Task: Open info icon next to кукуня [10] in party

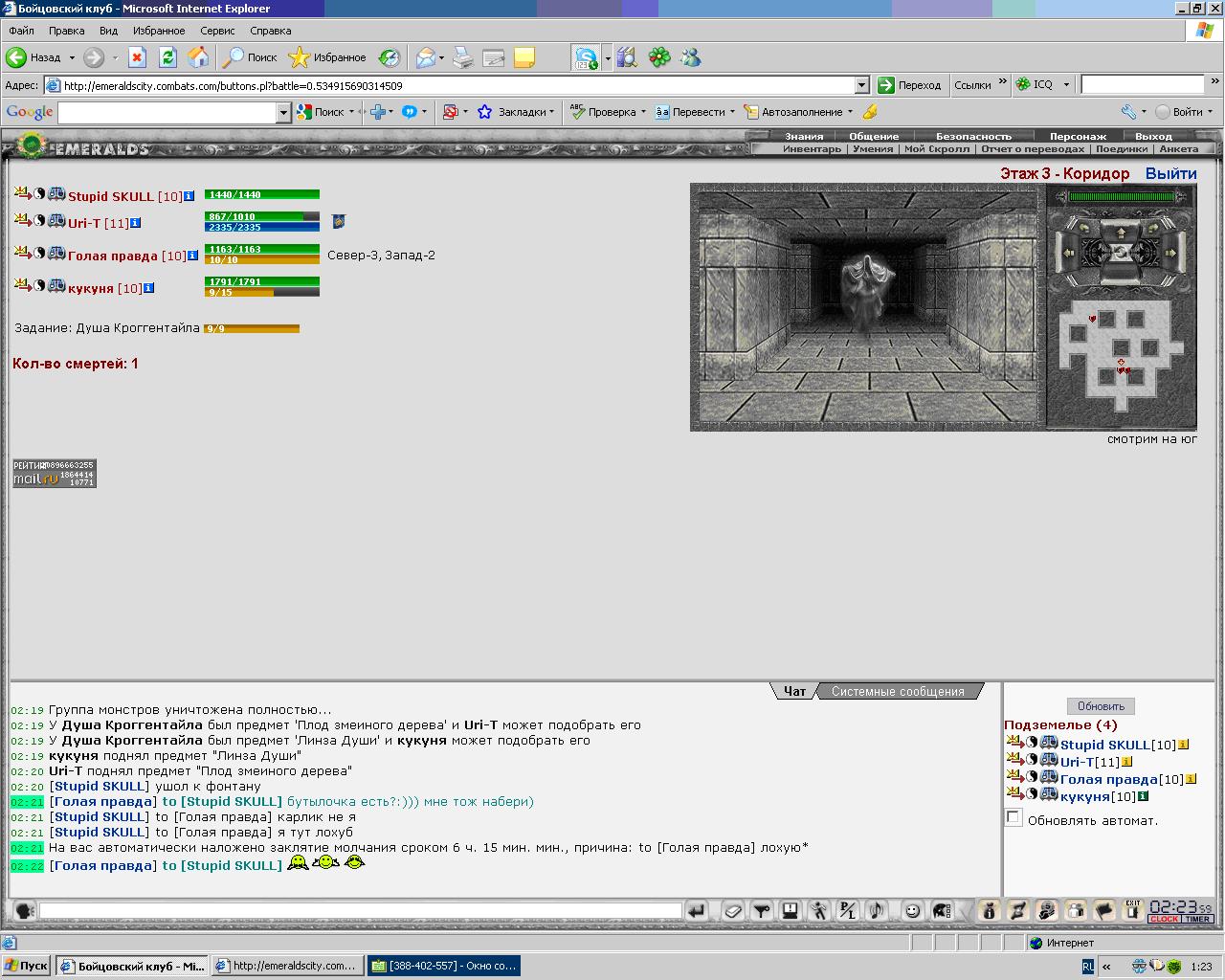Action: [149, 287]
